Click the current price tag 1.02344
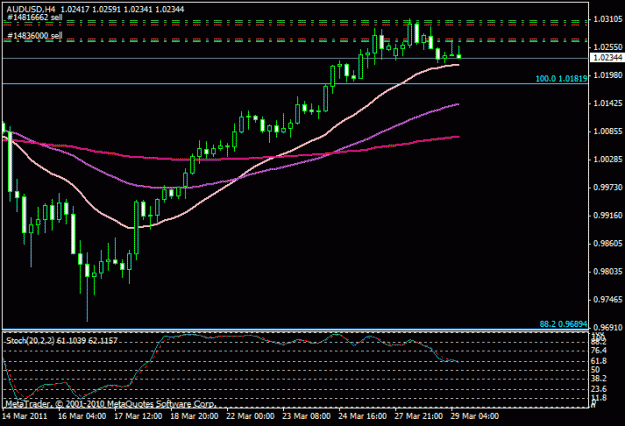Viewport: 625px width, 426px height. (607, 58)
